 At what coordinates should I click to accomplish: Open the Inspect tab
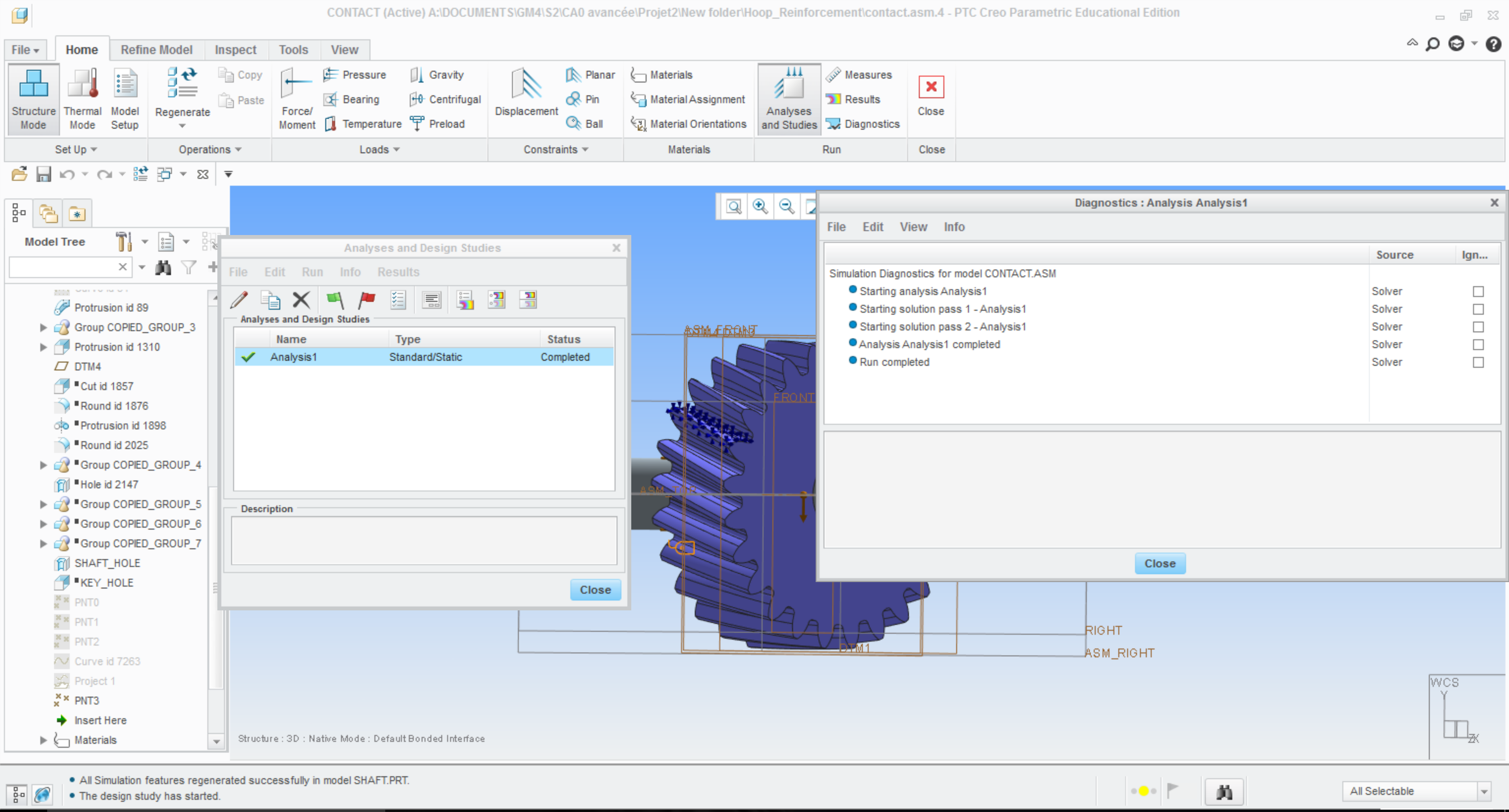tap(235, 50)
